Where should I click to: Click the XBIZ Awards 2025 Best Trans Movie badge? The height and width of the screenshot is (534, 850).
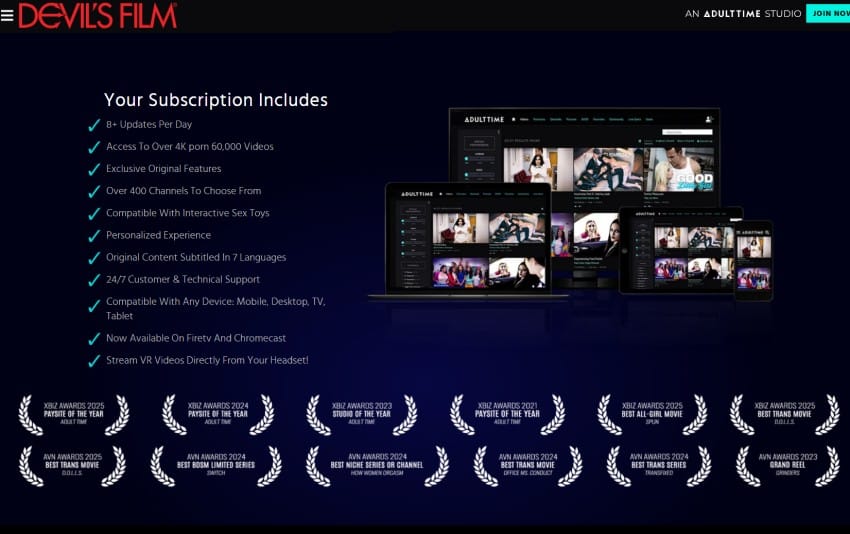click(784, 414)
